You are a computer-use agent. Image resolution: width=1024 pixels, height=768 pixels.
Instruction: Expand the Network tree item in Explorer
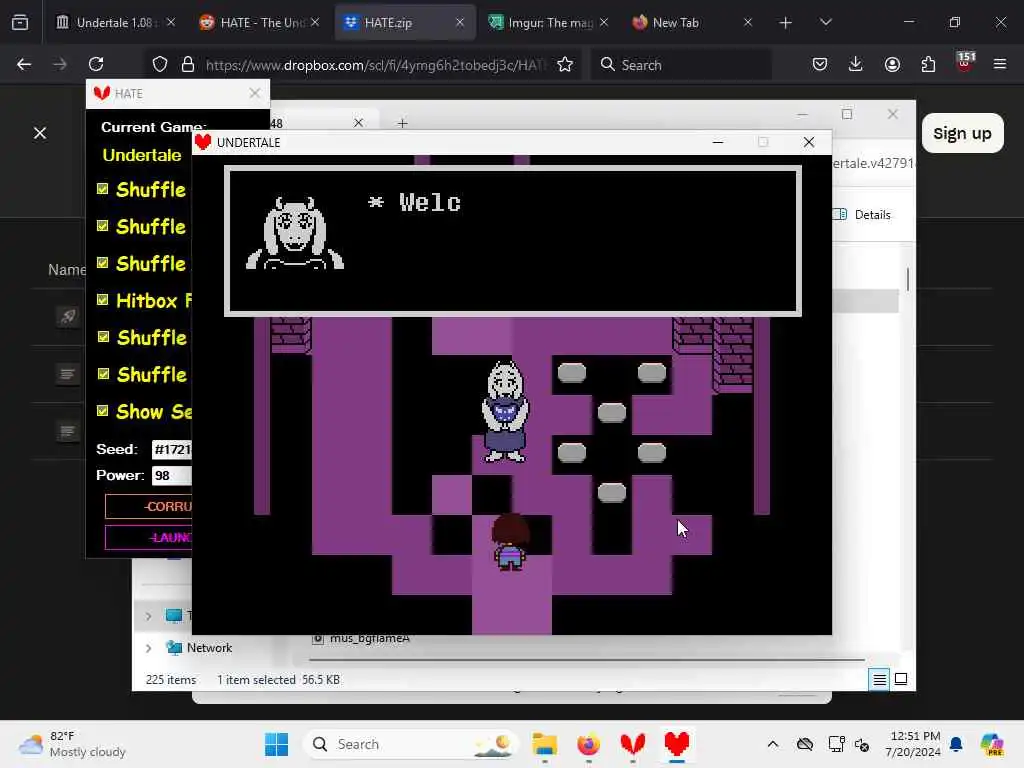(x=148, y=648)
